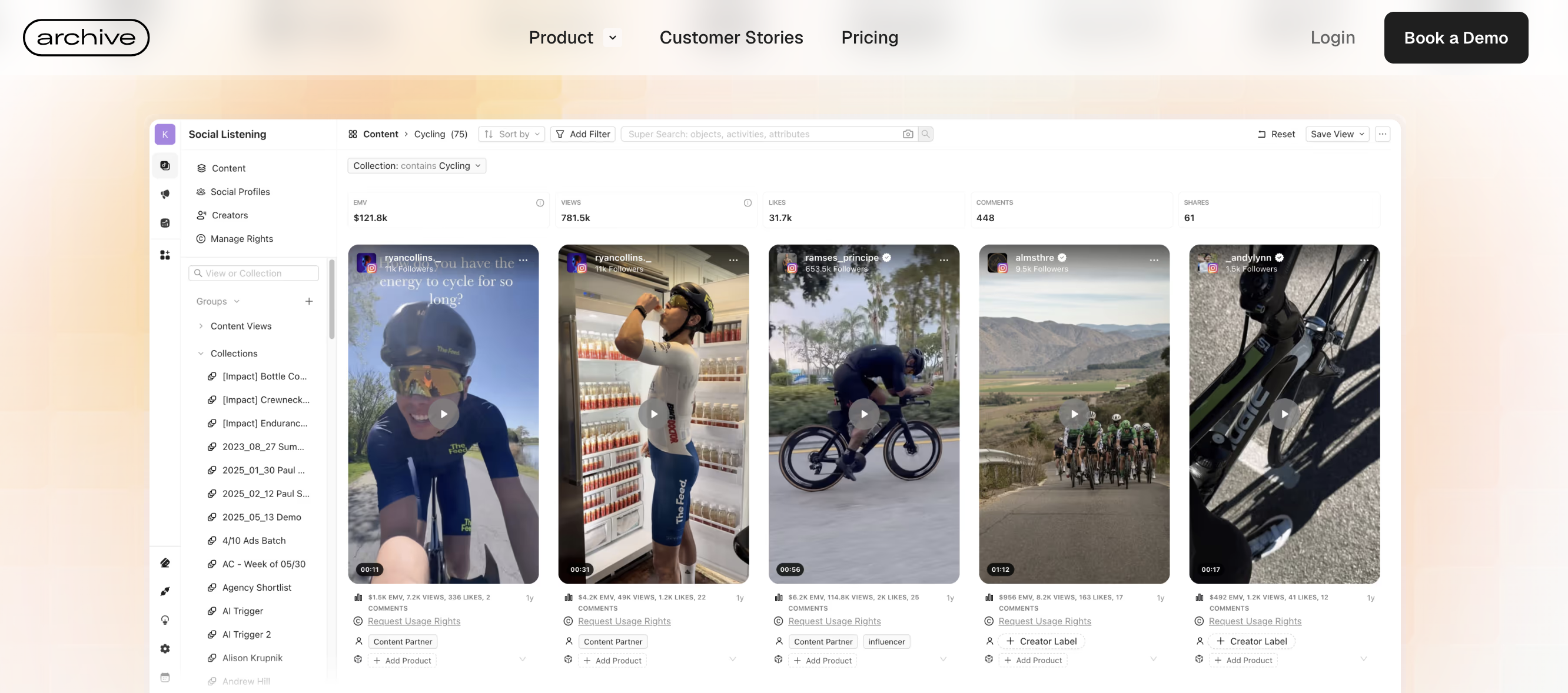Click the EMV info icon
This screenshot has height=693, width=1568.
540,202
